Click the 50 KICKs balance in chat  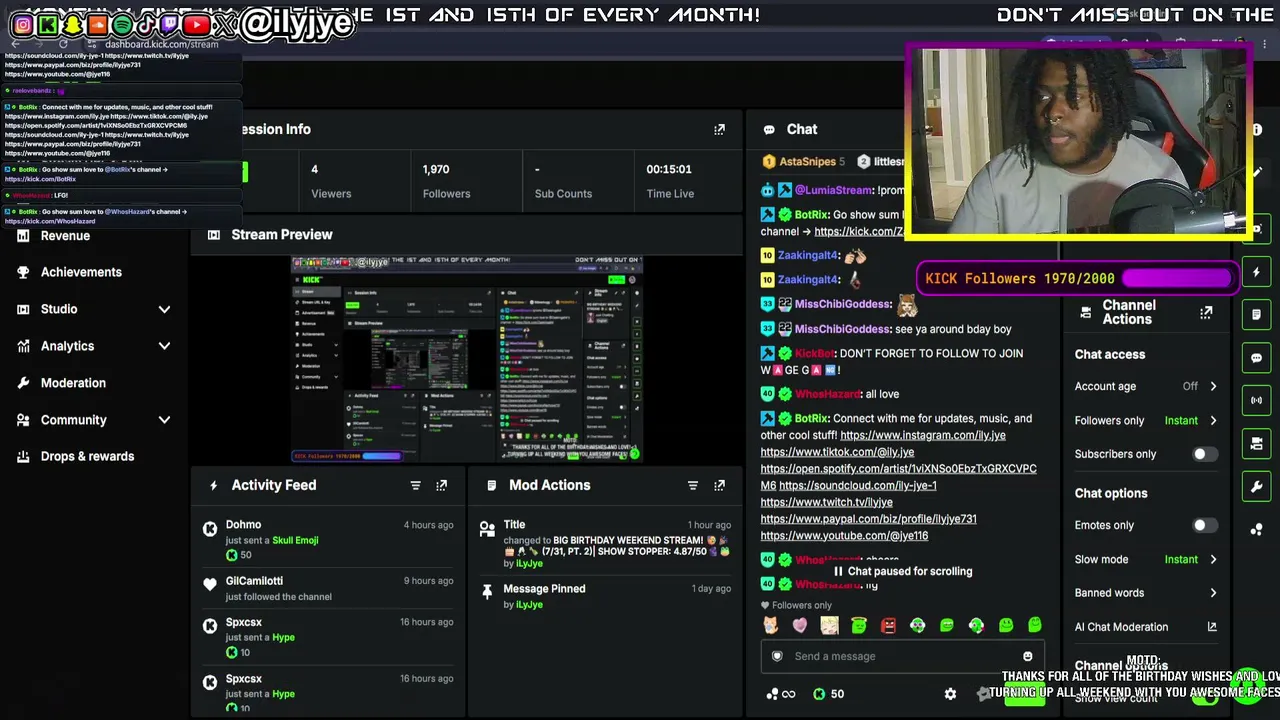point(830,694)
